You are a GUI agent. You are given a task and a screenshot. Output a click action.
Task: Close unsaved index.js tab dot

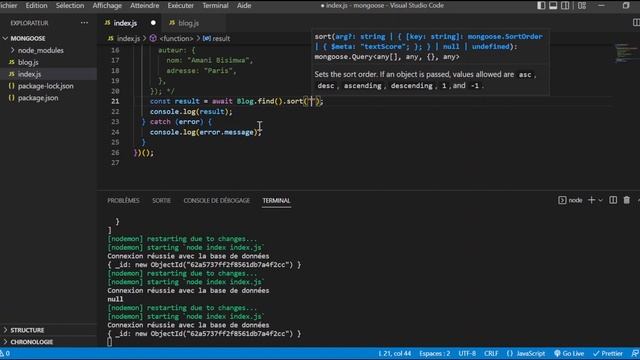click(x=153, y=23)
